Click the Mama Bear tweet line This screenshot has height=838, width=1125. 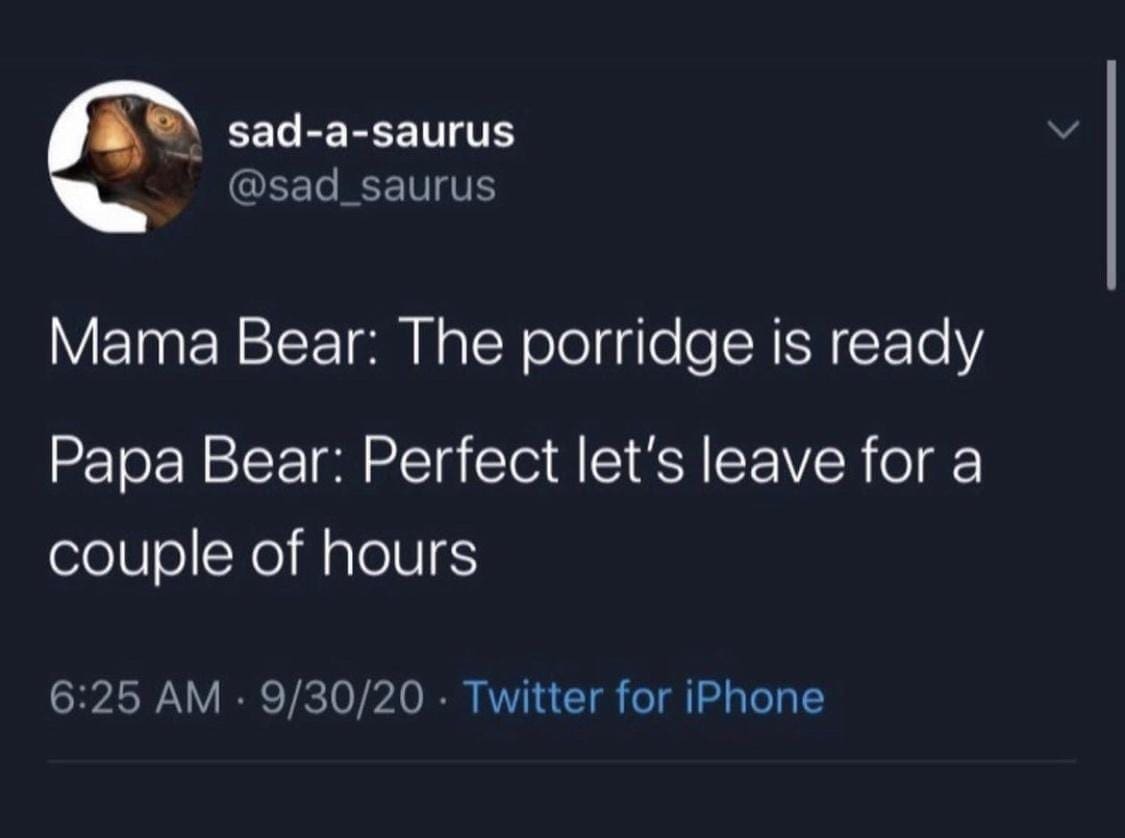tap(516, 349)
